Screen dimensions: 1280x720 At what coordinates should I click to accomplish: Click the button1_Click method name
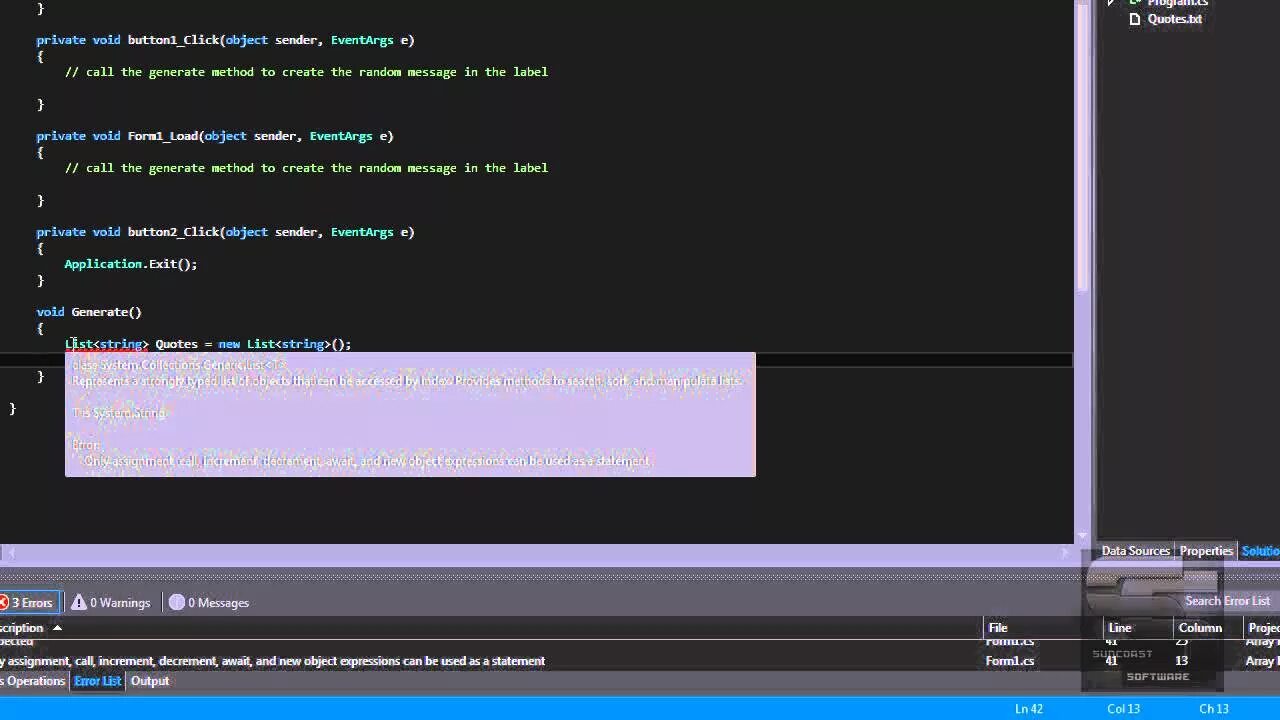click(173, 40)
